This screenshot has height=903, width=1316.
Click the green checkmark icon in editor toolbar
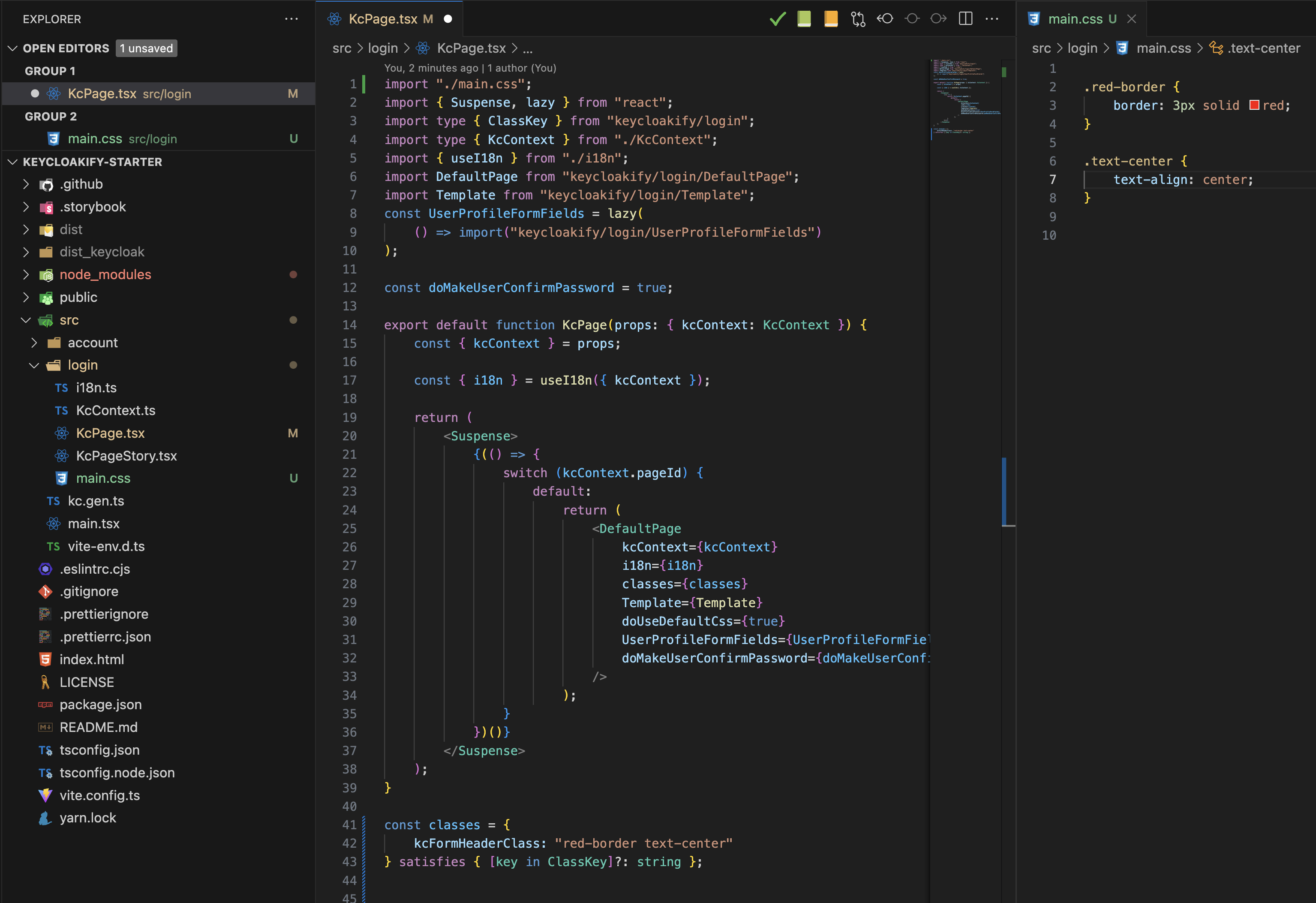point(778,19)
